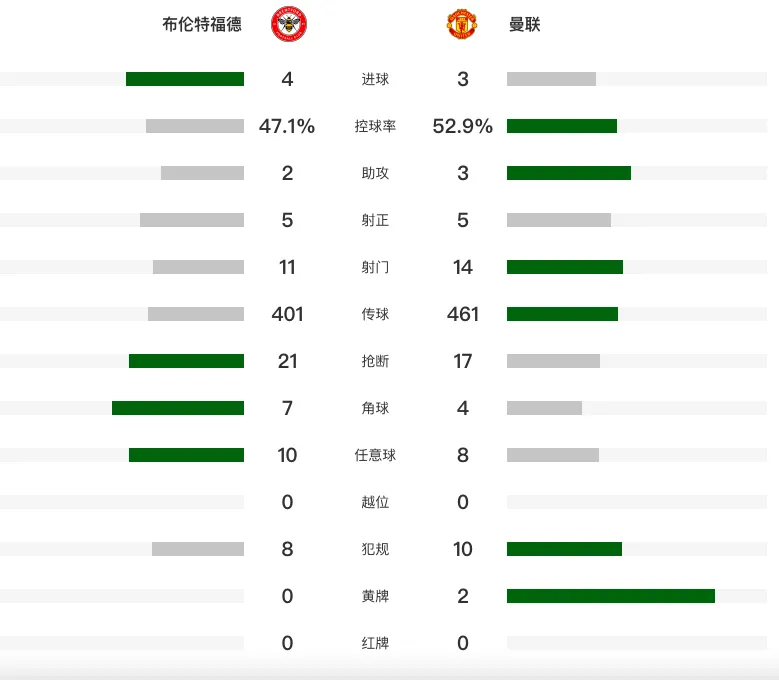Click the 红牌 row label
This screenshot has height=680, width=779.
coord(375,643)
